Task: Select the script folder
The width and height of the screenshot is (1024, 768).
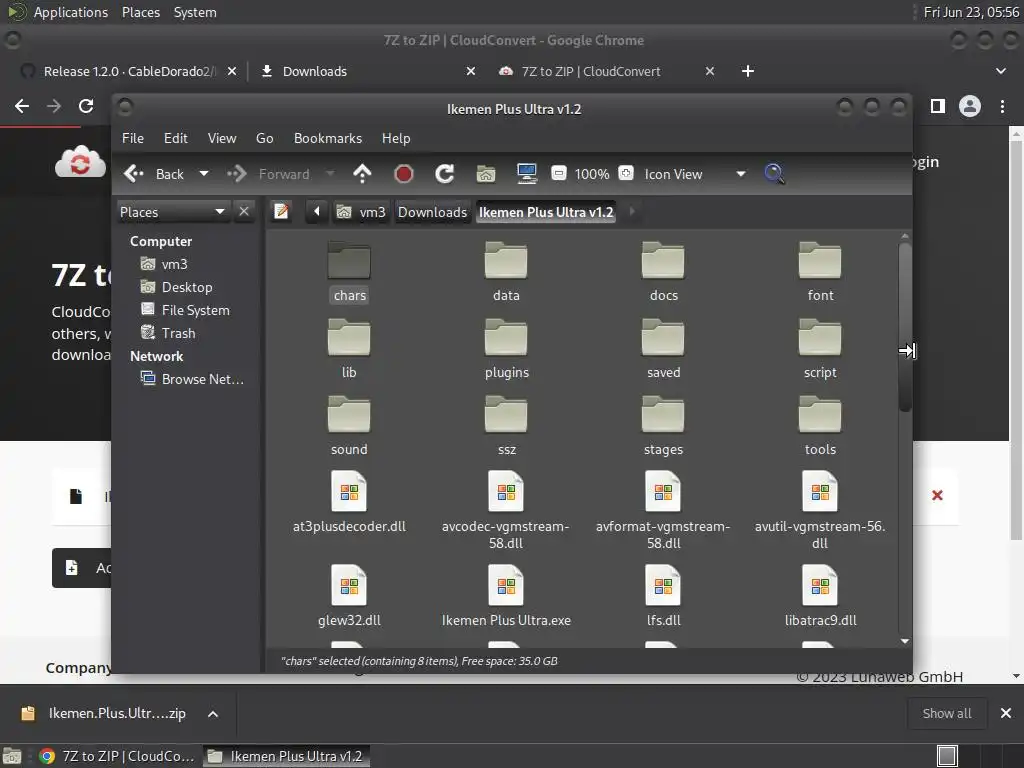Action: [820, 348]
